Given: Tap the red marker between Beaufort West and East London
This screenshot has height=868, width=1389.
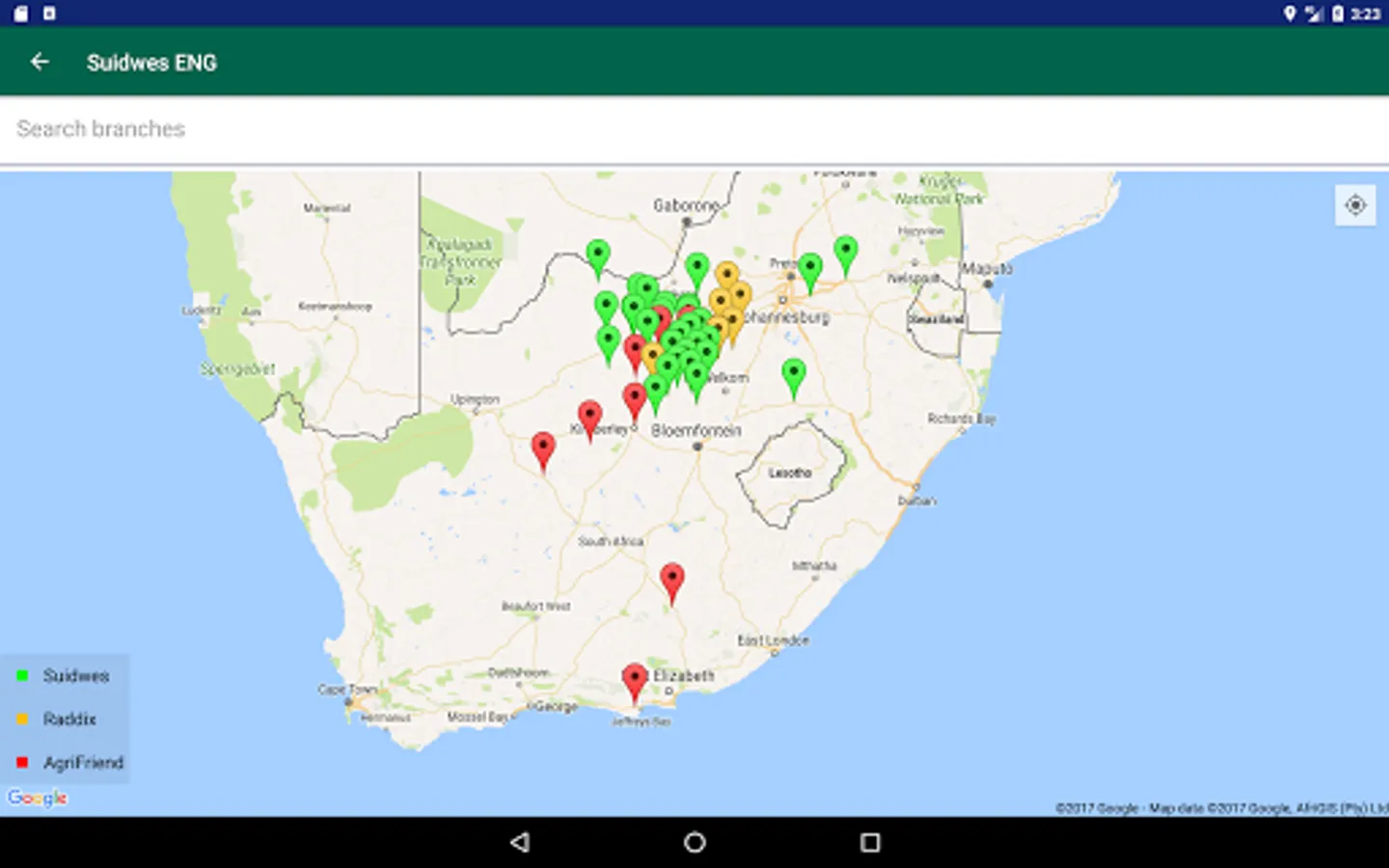Looking at the screenshot, I should pos(672,583).
